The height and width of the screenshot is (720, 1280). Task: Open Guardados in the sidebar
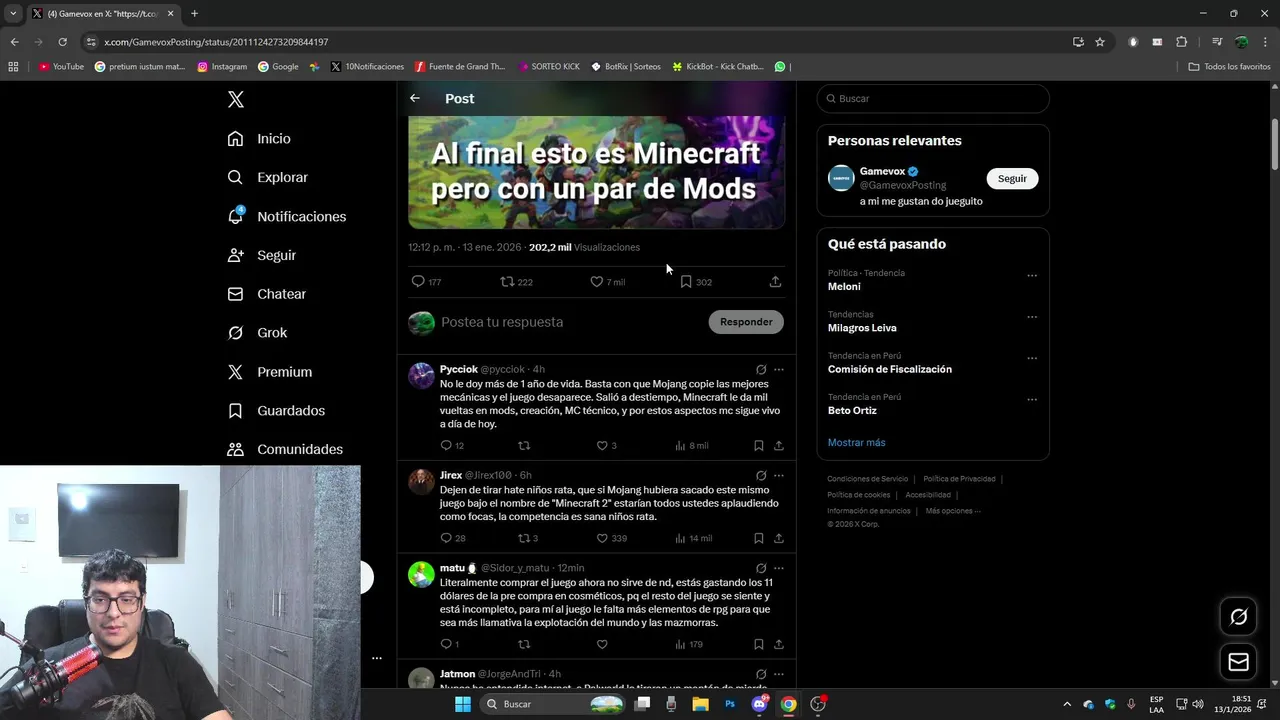pos(276,411)
